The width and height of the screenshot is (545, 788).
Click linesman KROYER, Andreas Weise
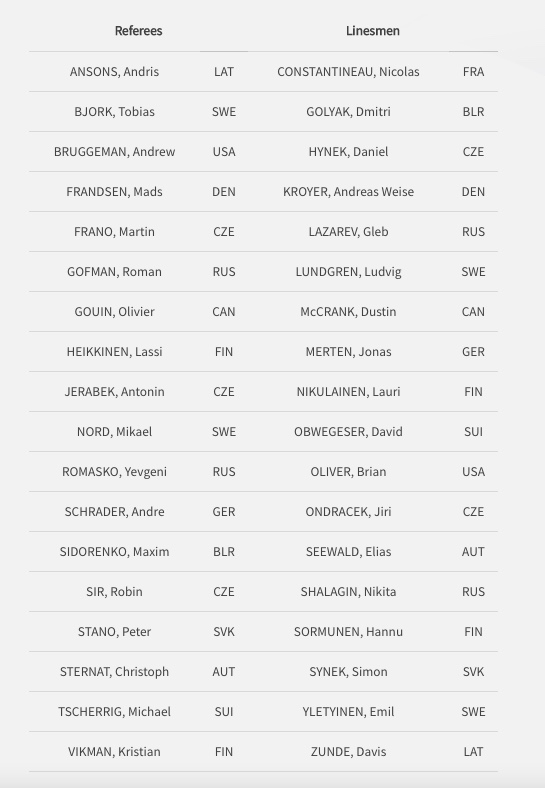[x=348, y=191]
